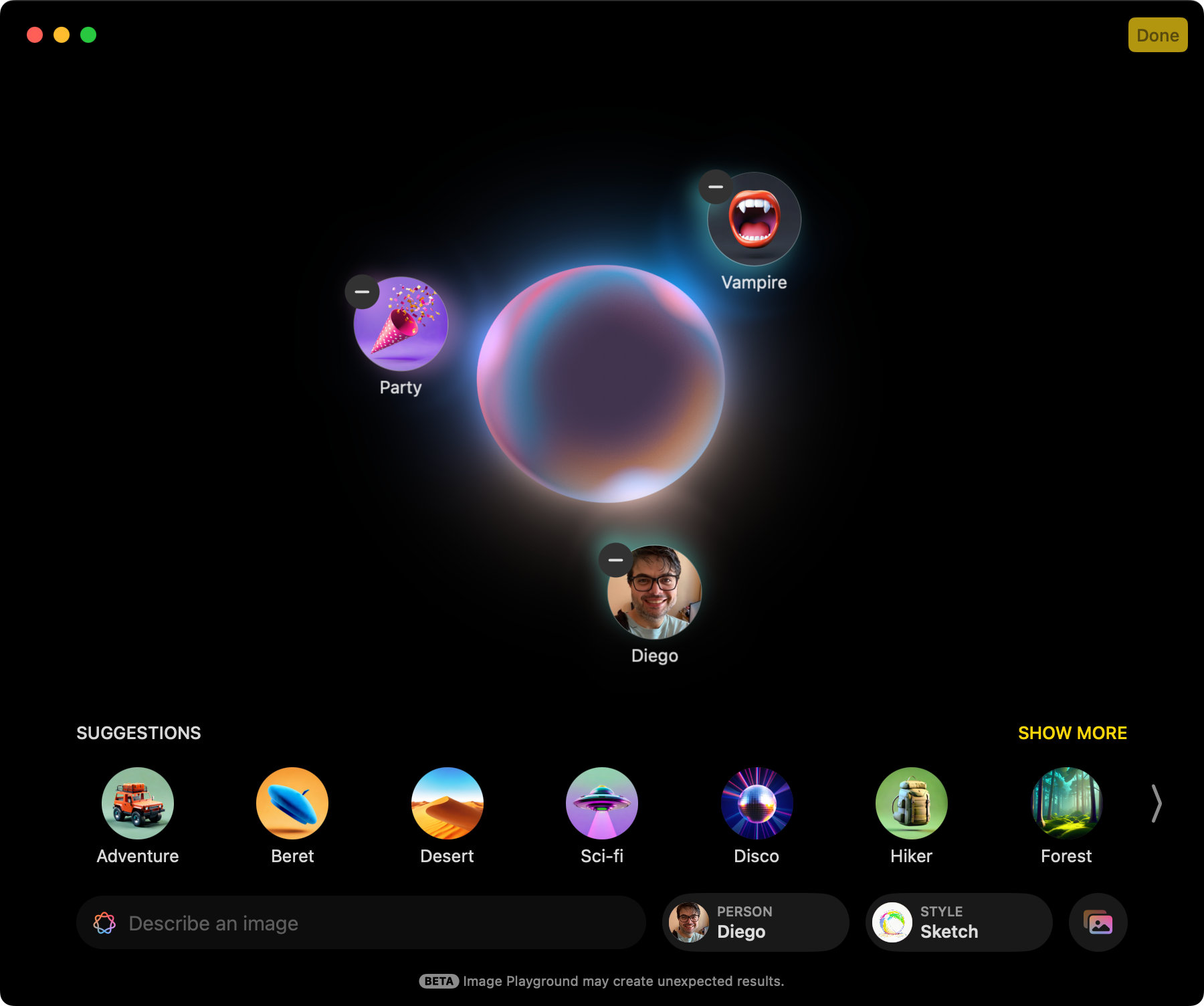Open the Person Diego selector

pos(755,922)
